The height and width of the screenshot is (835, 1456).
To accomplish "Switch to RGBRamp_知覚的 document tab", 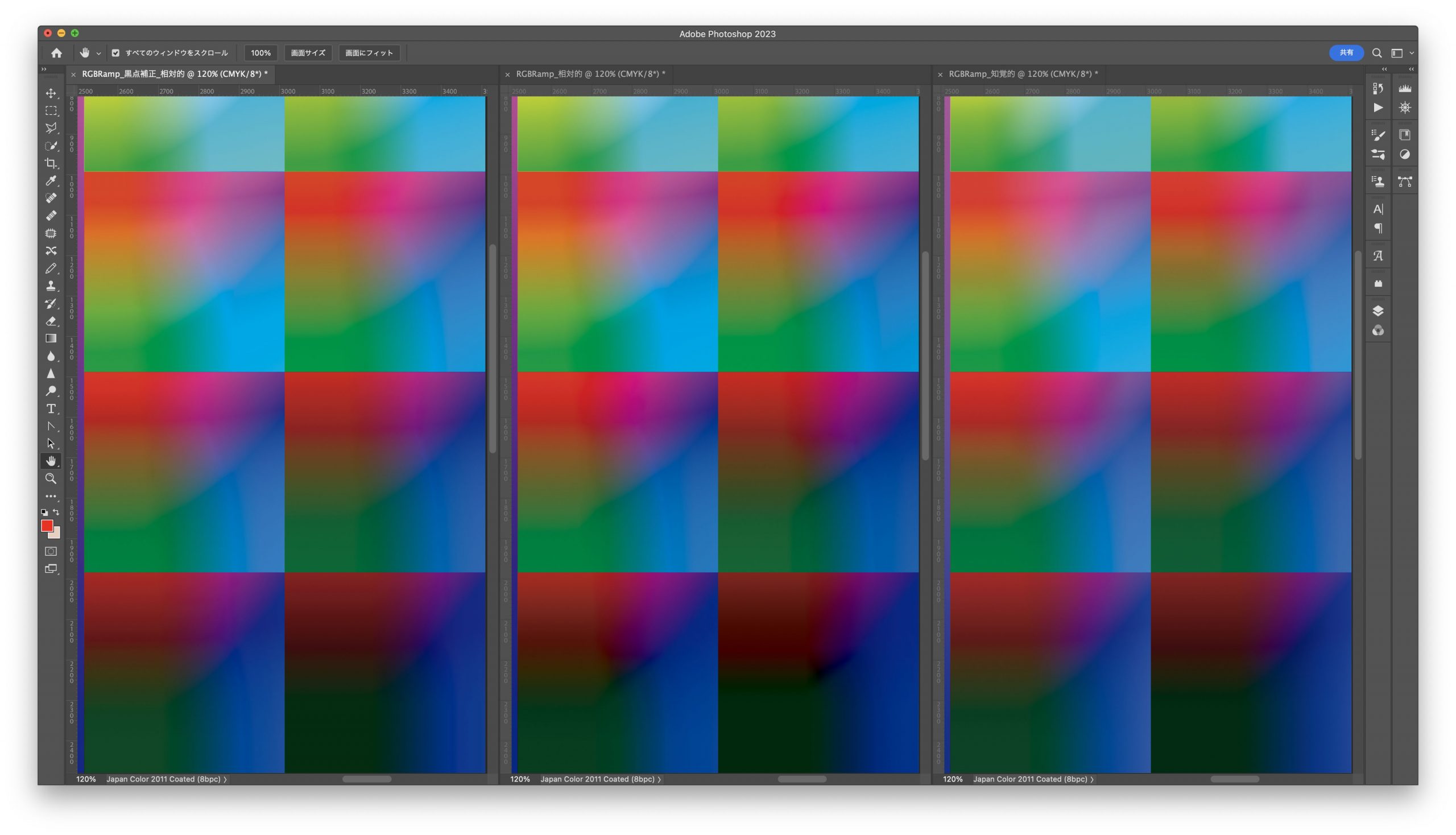I will tap(1024, 74).
